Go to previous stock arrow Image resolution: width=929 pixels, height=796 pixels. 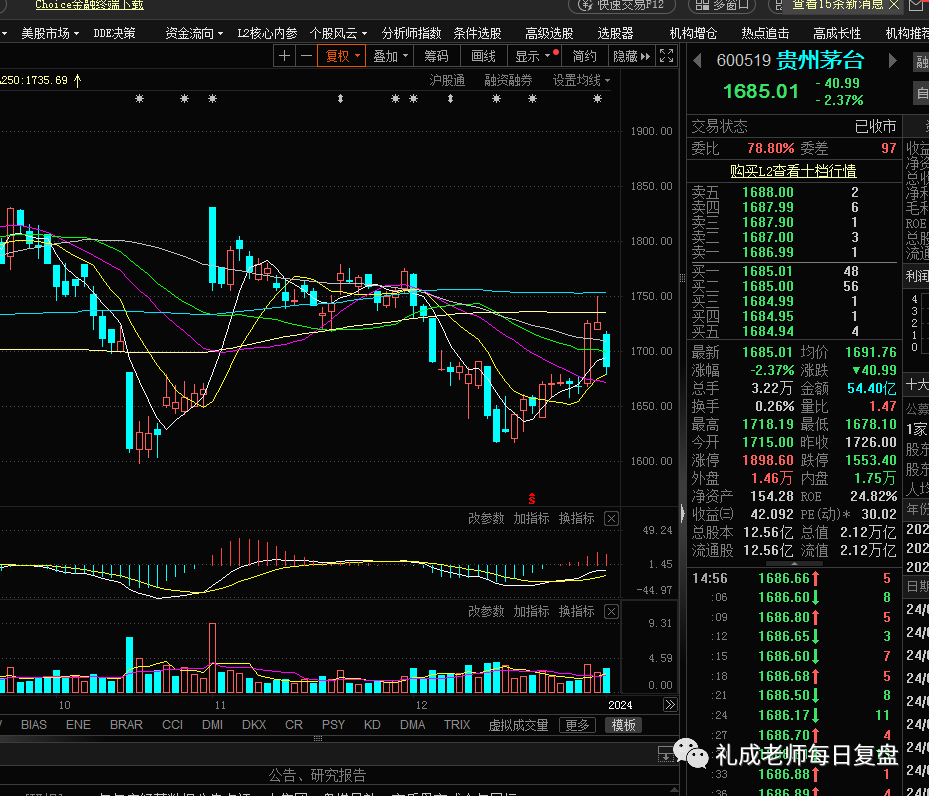[x=697, y=60]
